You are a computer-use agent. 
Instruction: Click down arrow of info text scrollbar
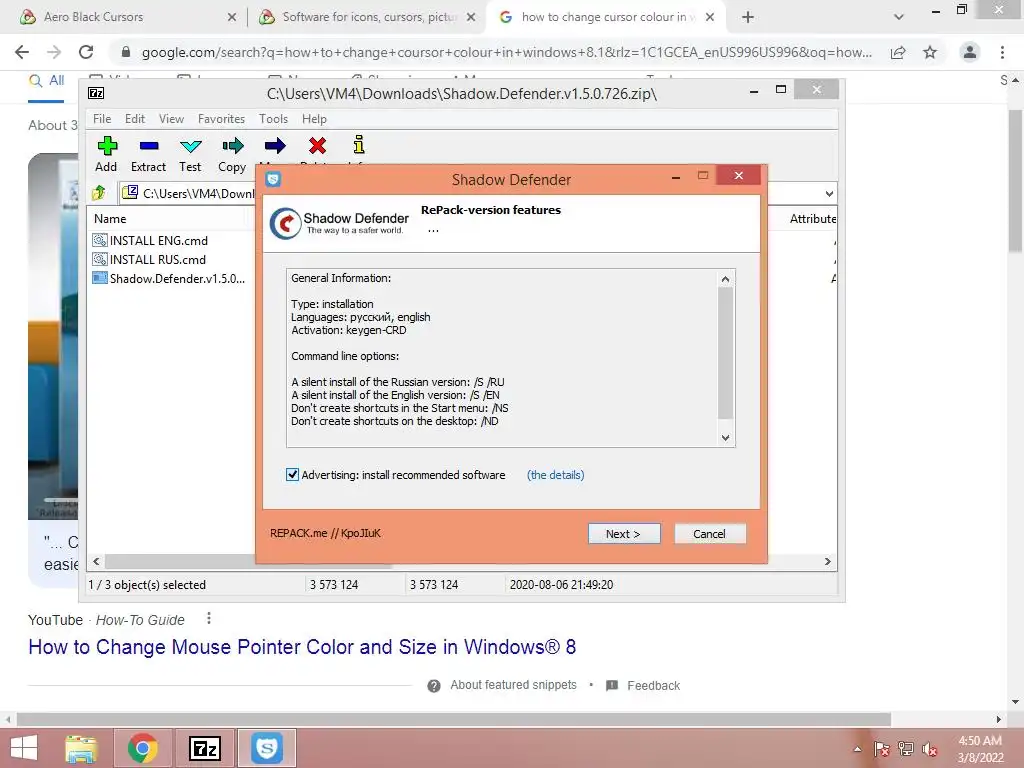click(x=725, y=438)
